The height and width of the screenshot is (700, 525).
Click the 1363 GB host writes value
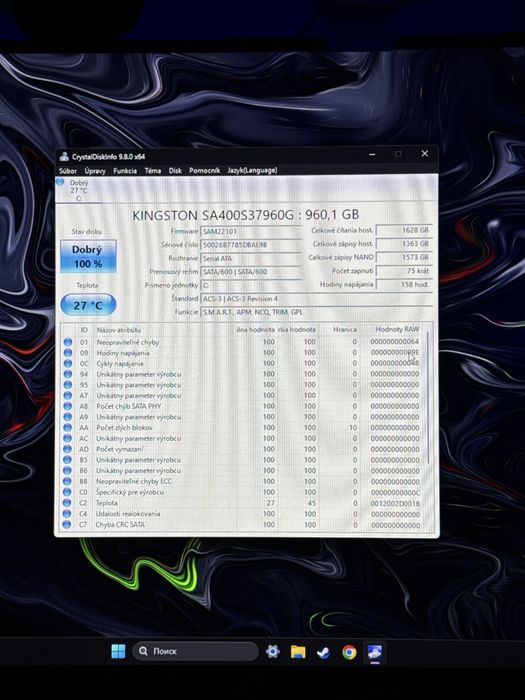404,244
